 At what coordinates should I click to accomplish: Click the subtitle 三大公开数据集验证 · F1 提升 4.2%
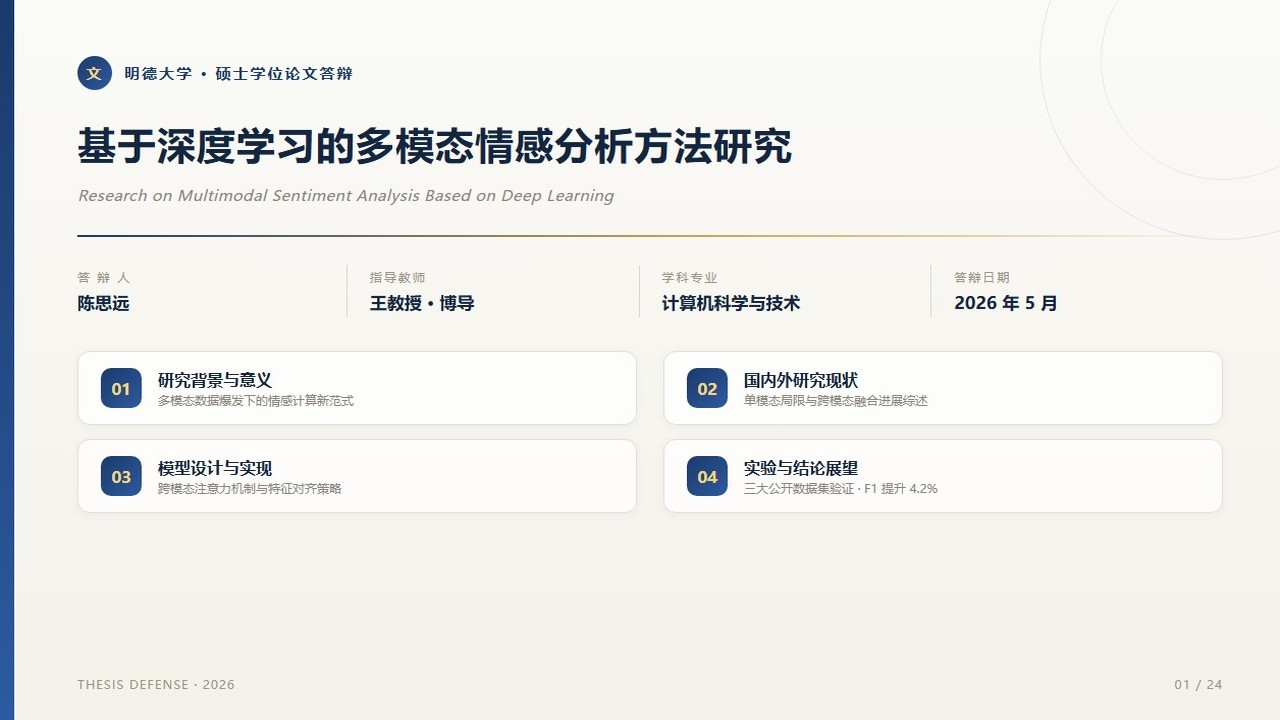click(841, 489)
